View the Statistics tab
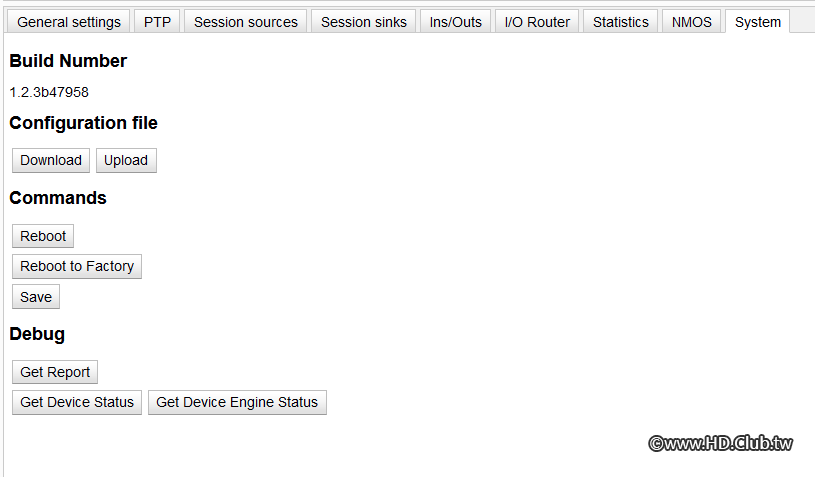Screen dimensions: 815x477 click(620, 22)
